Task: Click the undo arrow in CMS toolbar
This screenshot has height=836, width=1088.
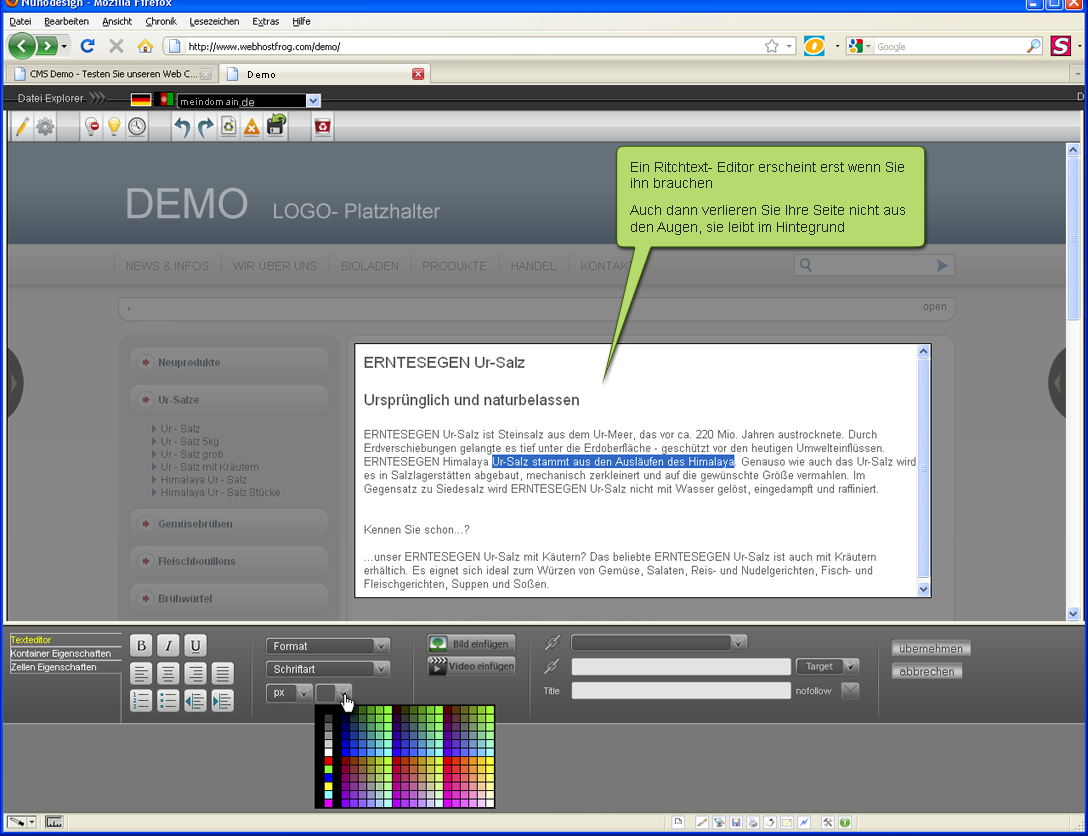Action: pos(182,127)
